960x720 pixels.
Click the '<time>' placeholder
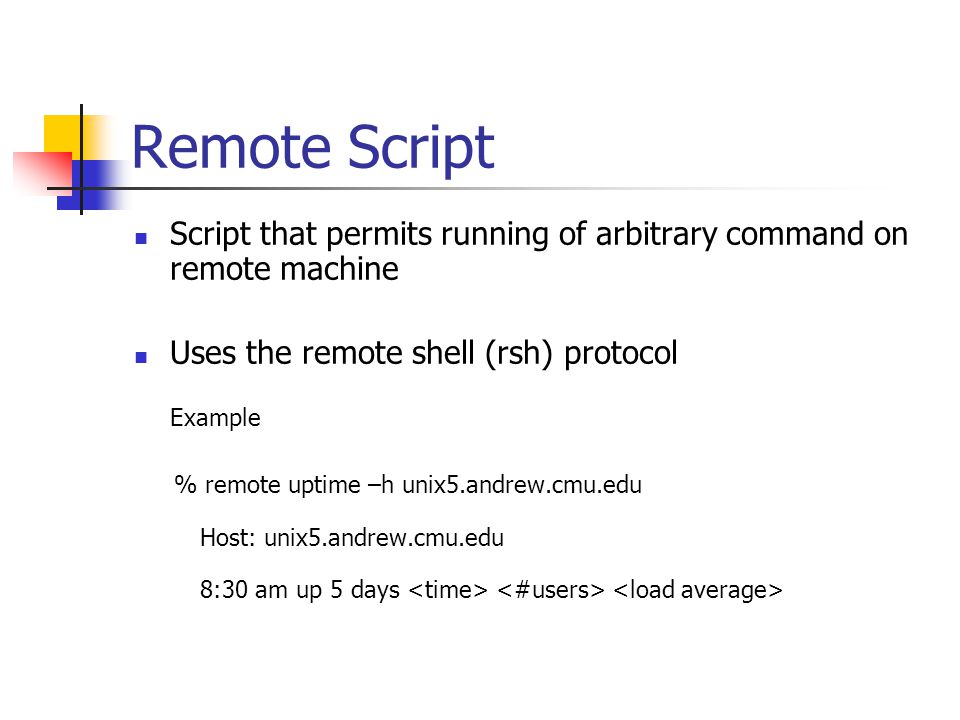(x=448, y=590)
